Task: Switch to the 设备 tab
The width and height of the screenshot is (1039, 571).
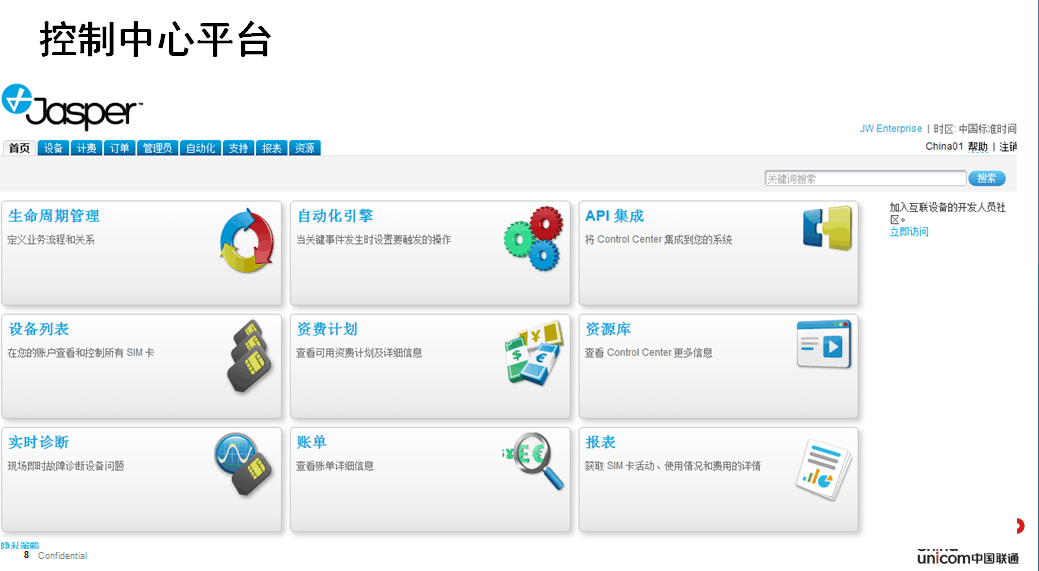Action: point(53,148)
